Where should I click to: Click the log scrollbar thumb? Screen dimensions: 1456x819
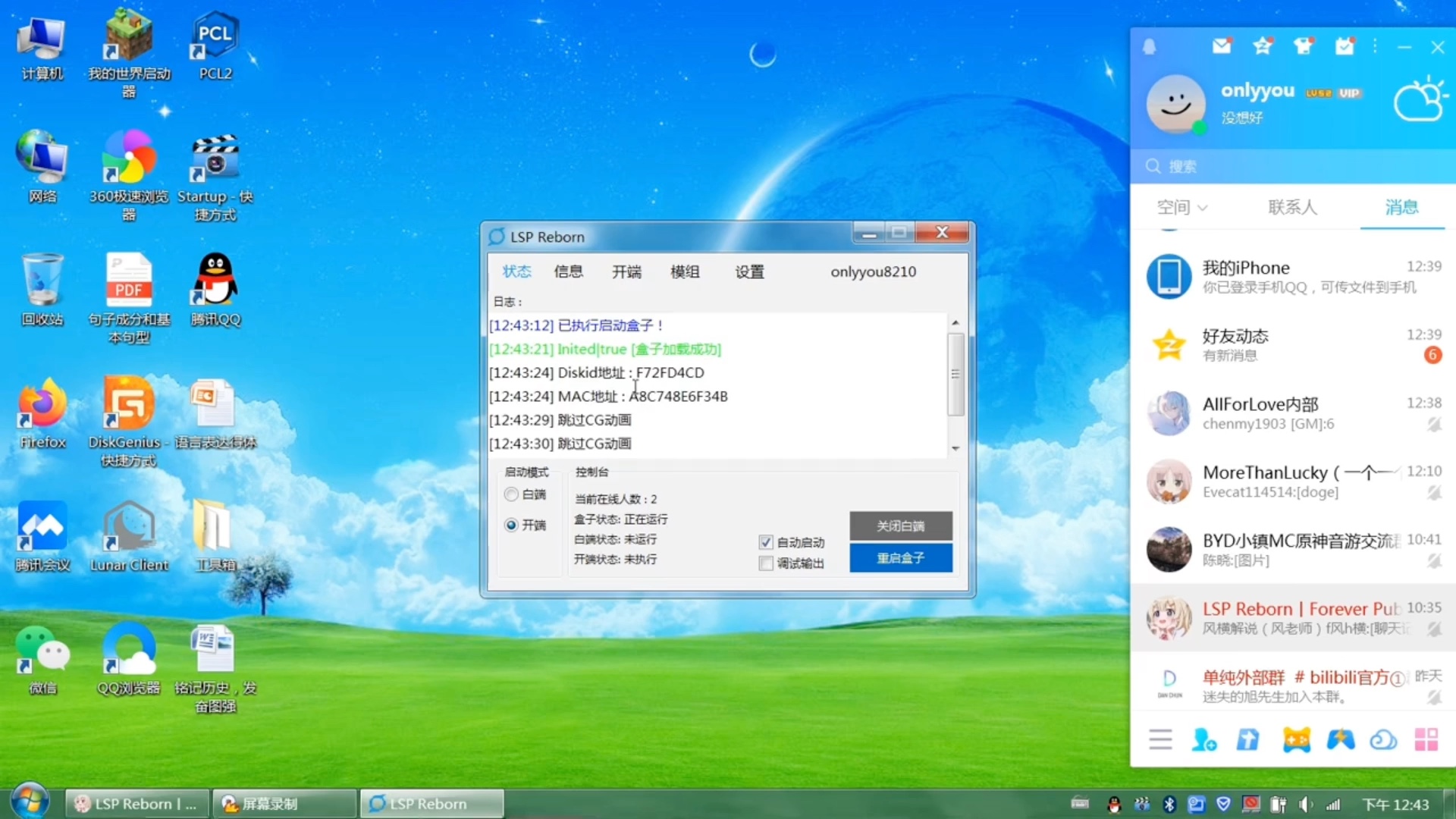pos(955,374)
